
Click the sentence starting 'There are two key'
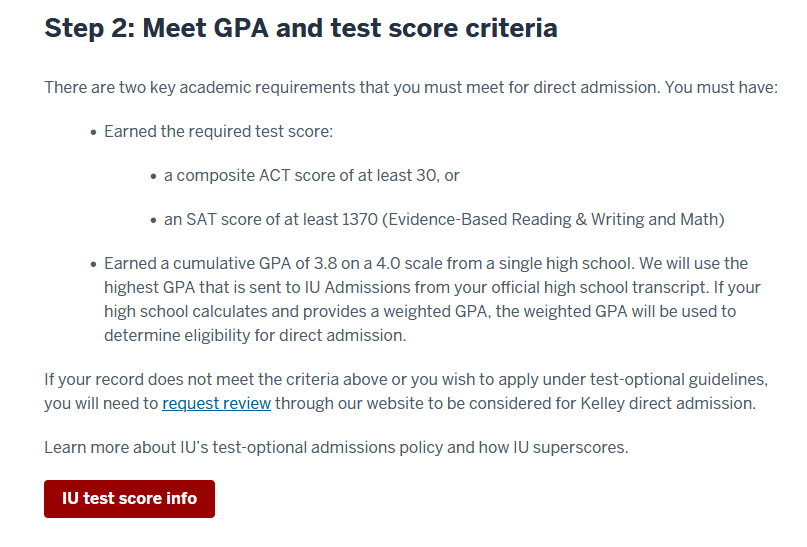pos(411,87)
